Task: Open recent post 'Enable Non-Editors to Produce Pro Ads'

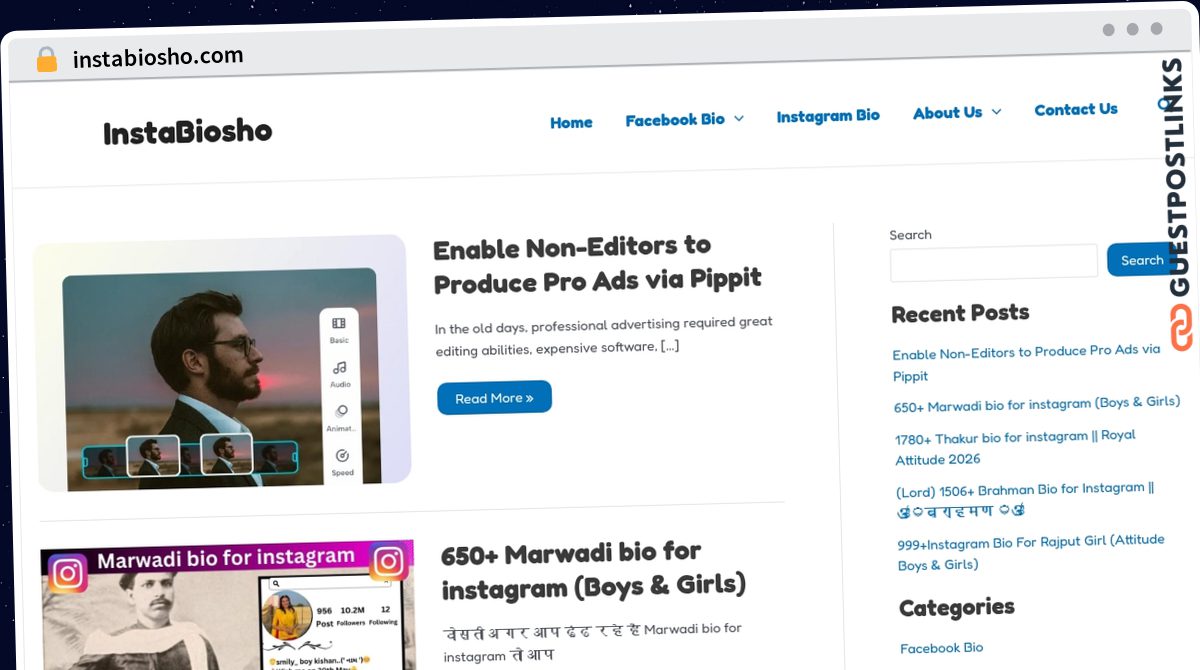Action: pyautogui.click(x=1026, y=363)
